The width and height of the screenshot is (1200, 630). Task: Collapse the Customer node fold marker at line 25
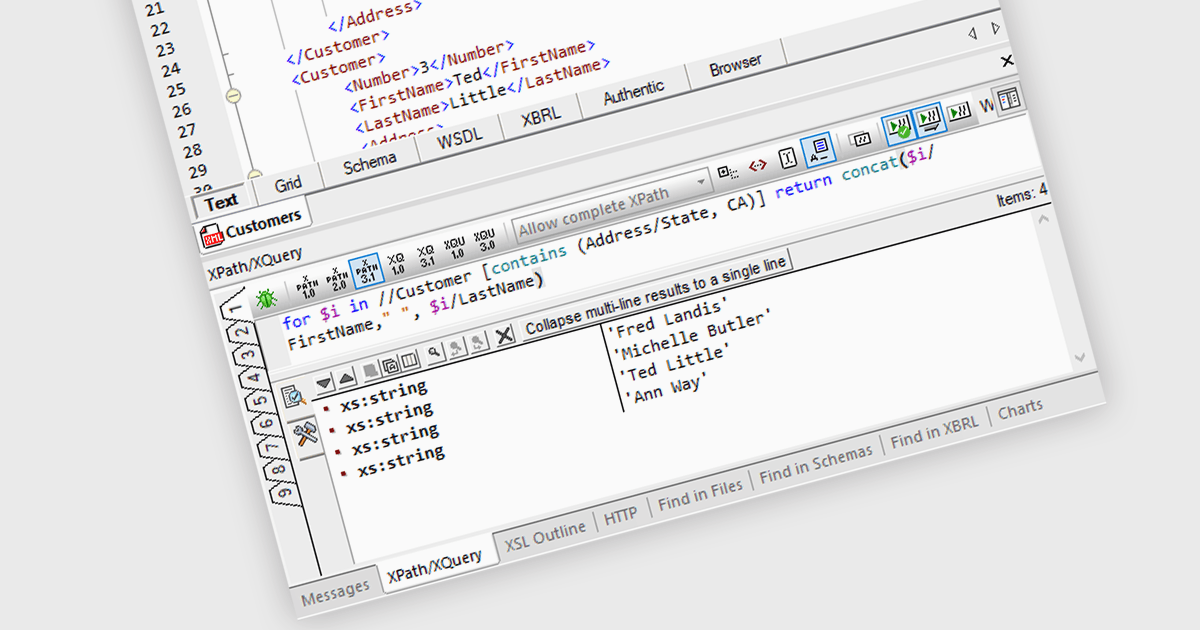point(233,96)
